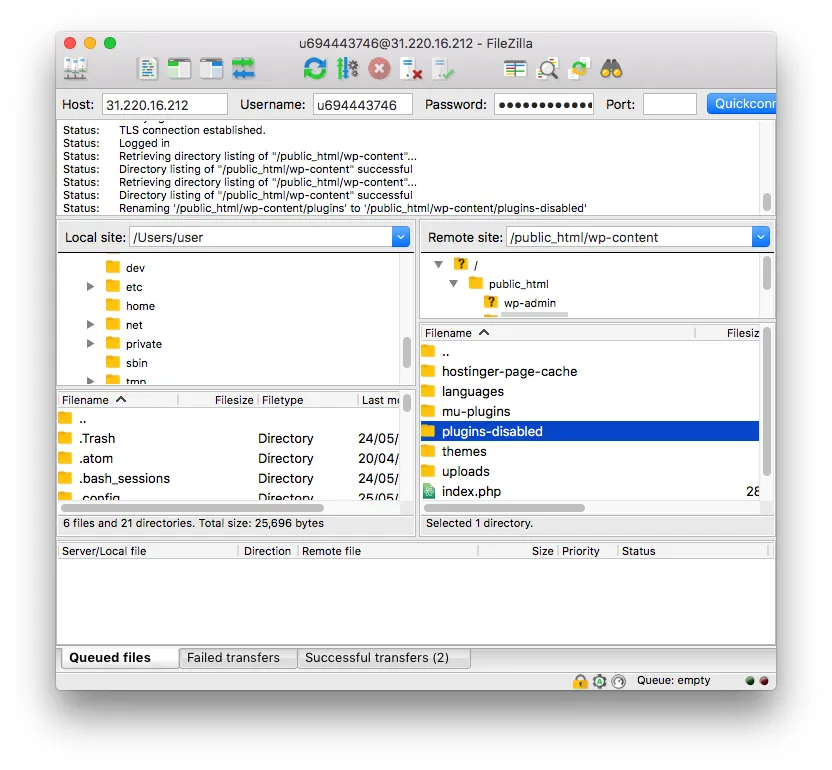Click Direction column header in queue
832x770 pixels.
tap(267, 551)
